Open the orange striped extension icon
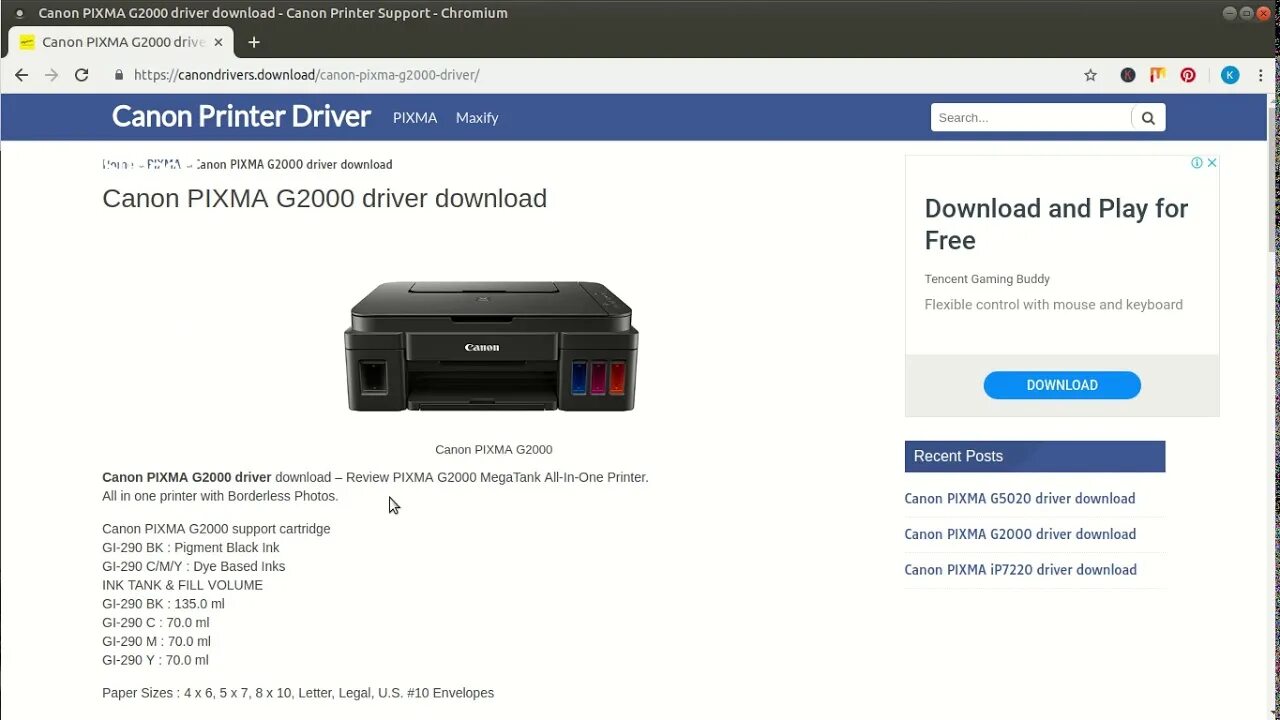 point(1157,75)
